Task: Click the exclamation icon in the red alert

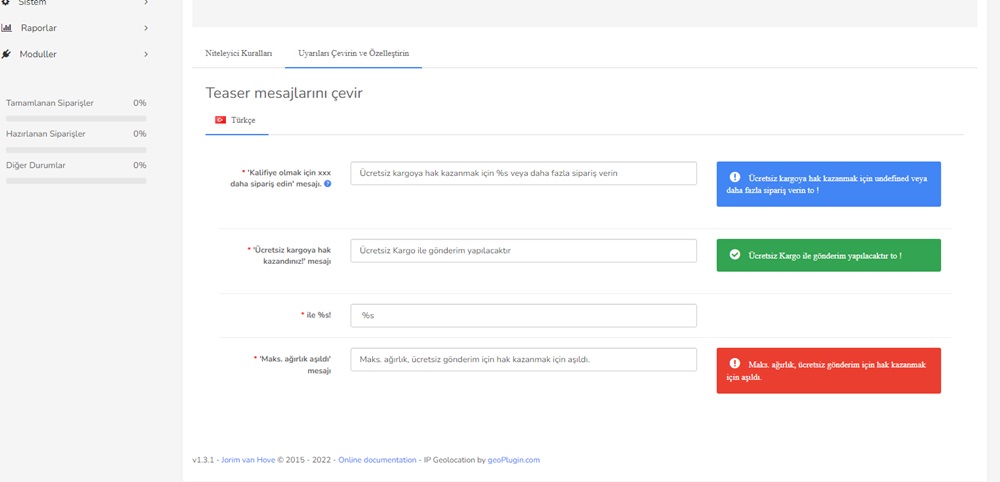Action: point(735,363)
